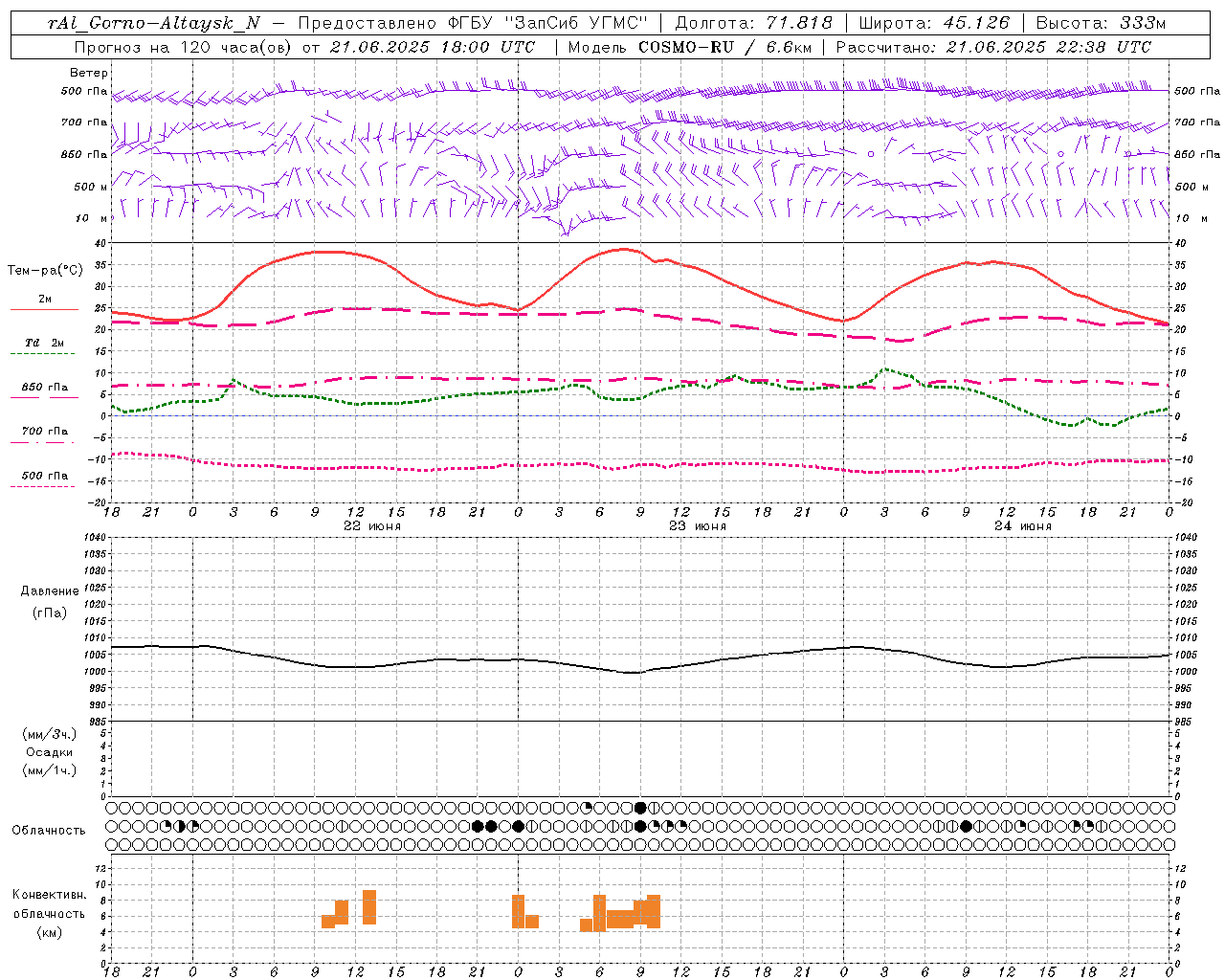Viewport: 1225px width, 980px height.
Task: Click the Прогноз на 120 часа(ов) text
Action: [x=185, y=47]
